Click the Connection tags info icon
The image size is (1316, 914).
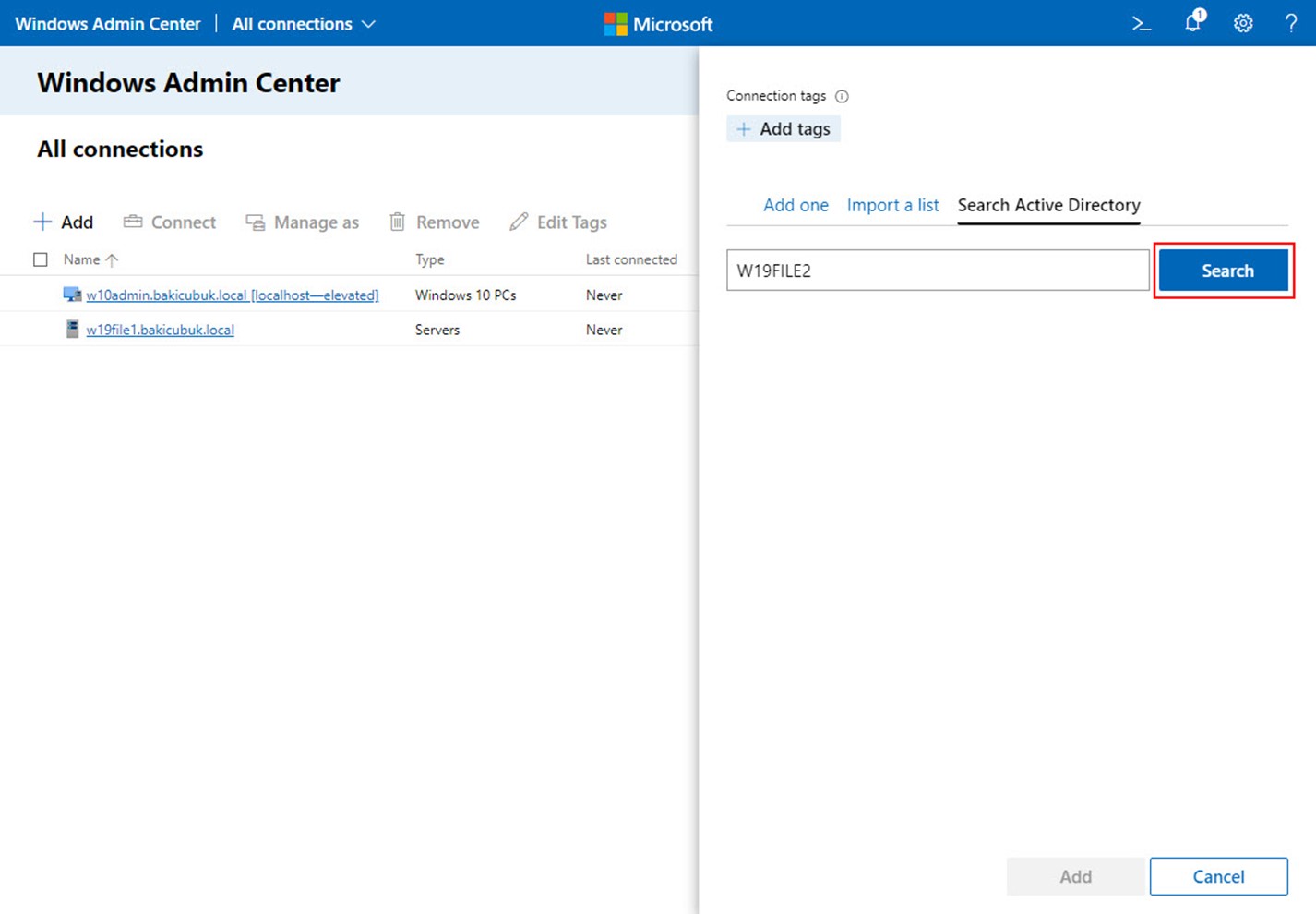click(842, 96)
